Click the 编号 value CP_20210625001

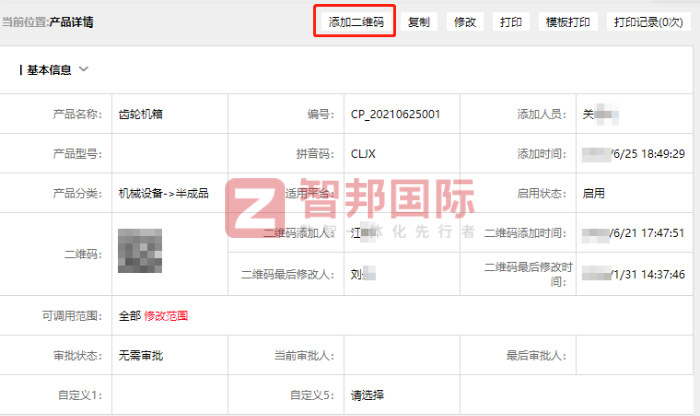point(395,114)
